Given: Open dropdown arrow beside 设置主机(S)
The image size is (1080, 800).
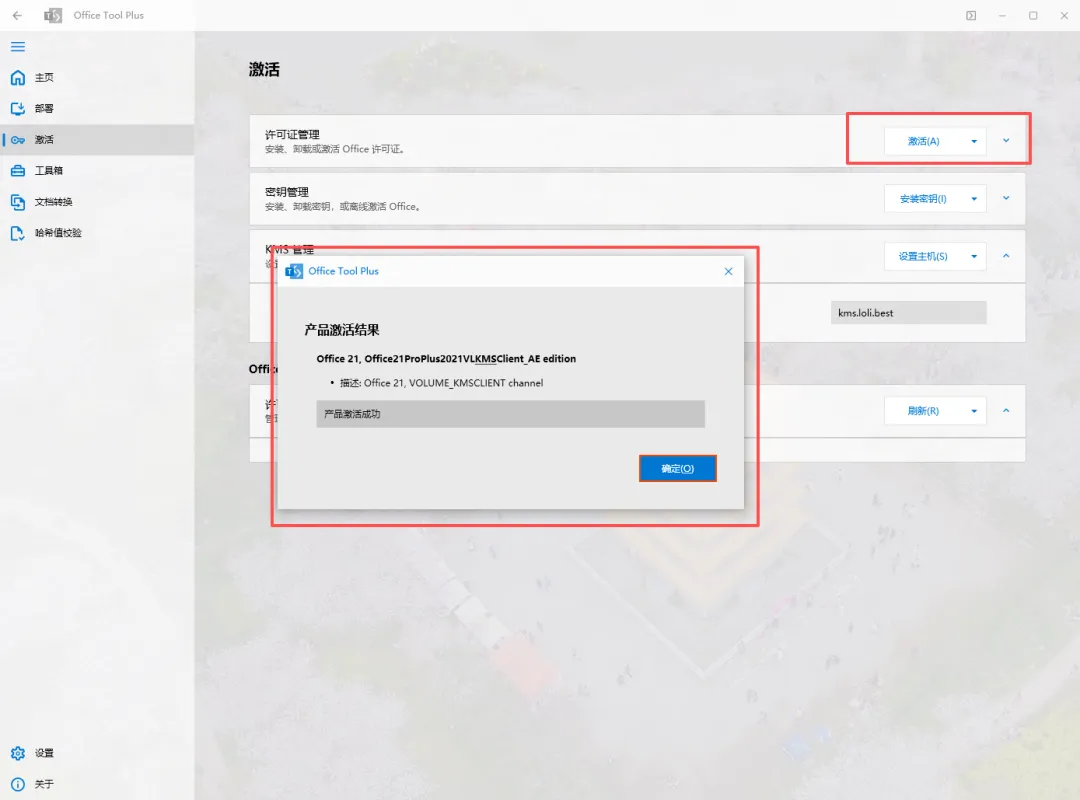Looking at the screenshot, I should [x=974, y=256].
